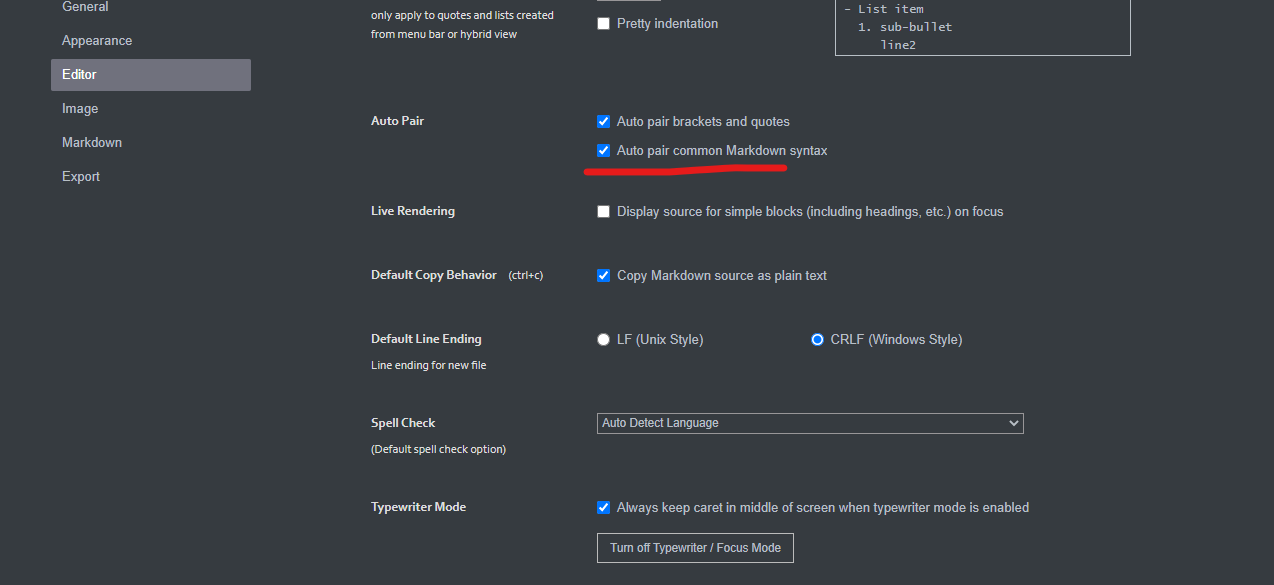Open the Auto Detect Language dropdown
Viewport: 1274px width, 585px height.
click(x=810, y=423)
